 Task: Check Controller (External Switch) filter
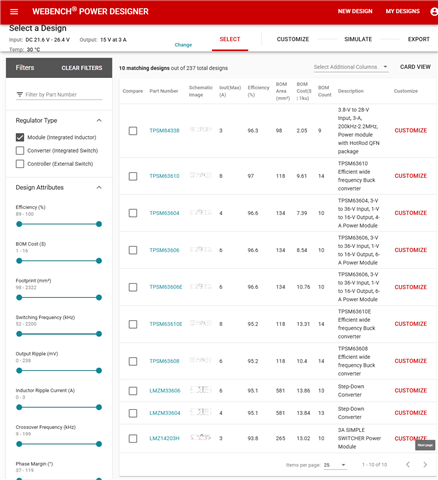tap(20, 164)
